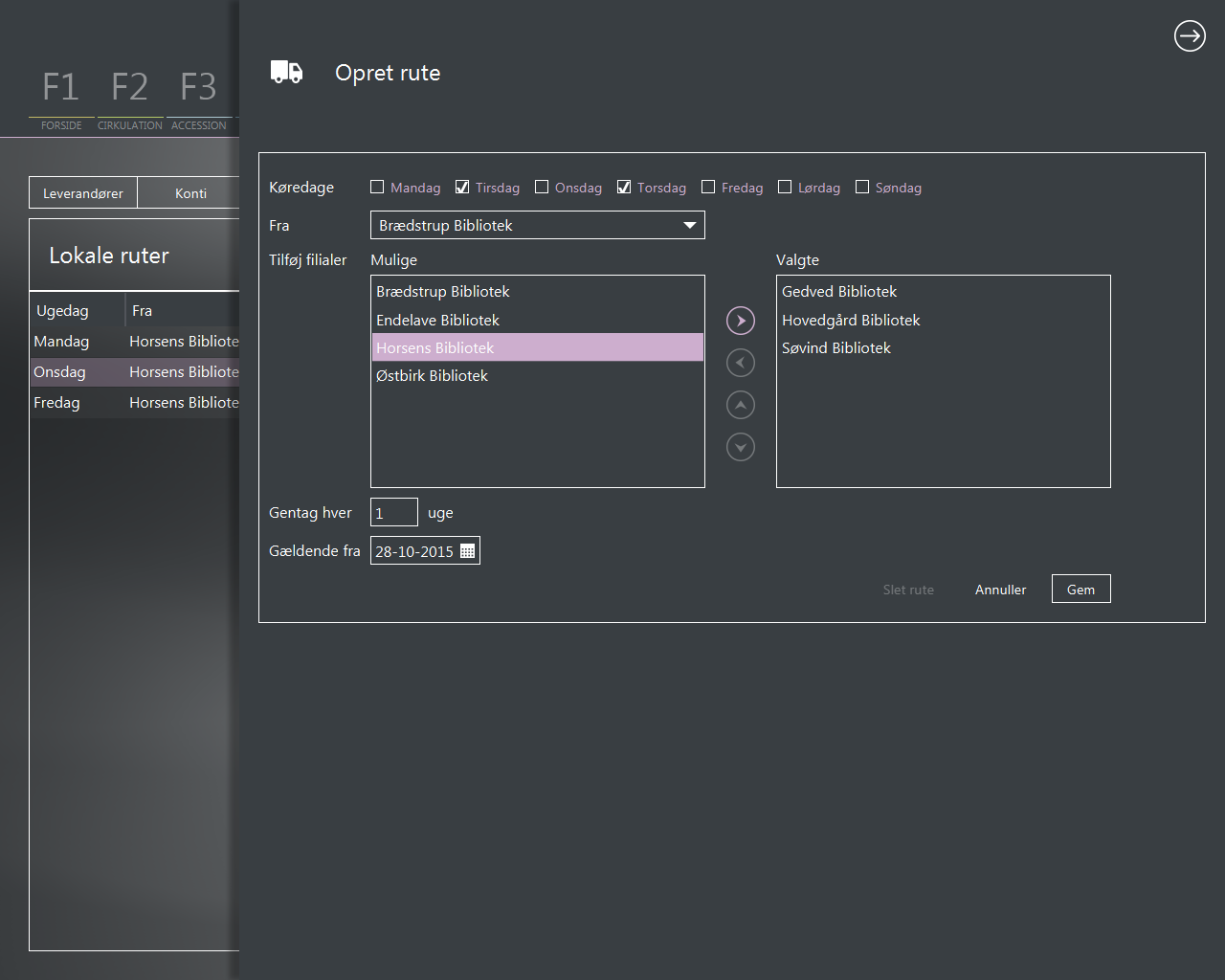Viewport: 1225px width, 980px height.
Task: Click the Fra column header in routes table
Action: click(183, 310)
